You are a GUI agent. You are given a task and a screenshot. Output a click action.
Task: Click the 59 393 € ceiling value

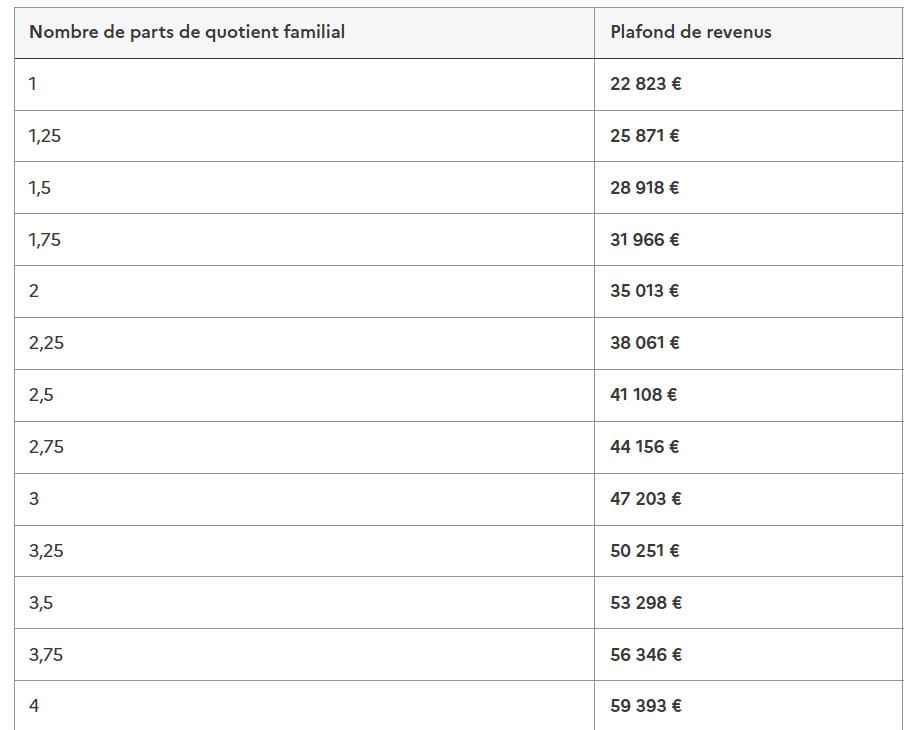(646, 706)
